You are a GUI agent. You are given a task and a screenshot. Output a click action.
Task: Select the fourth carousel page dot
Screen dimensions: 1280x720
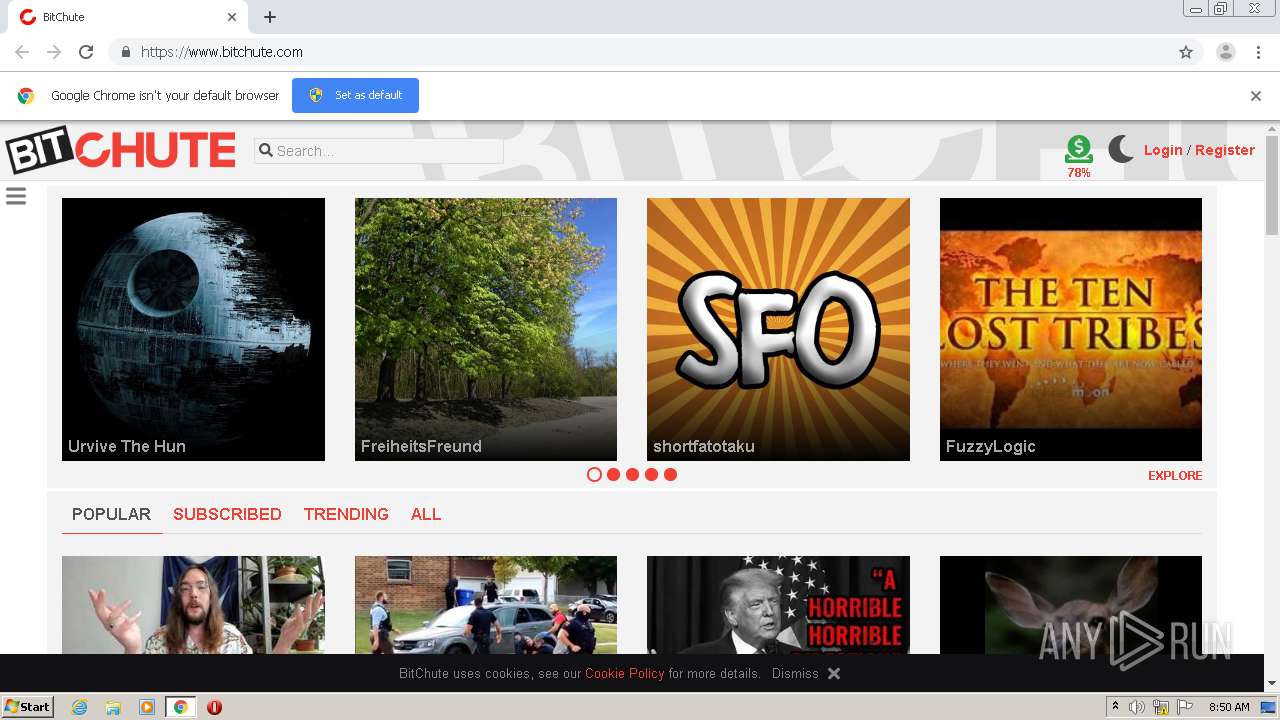point(651,475)
